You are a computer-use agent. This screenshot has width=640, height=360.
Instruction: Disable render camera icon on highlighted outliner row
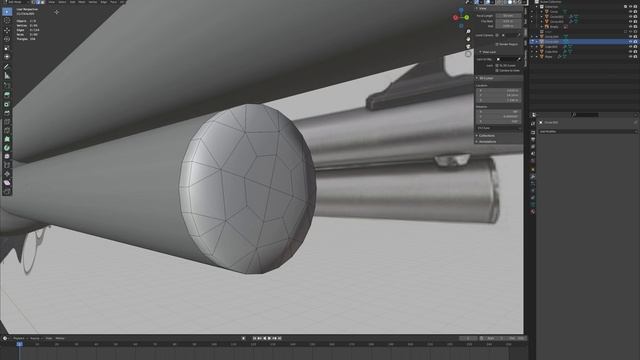point(636,42)
